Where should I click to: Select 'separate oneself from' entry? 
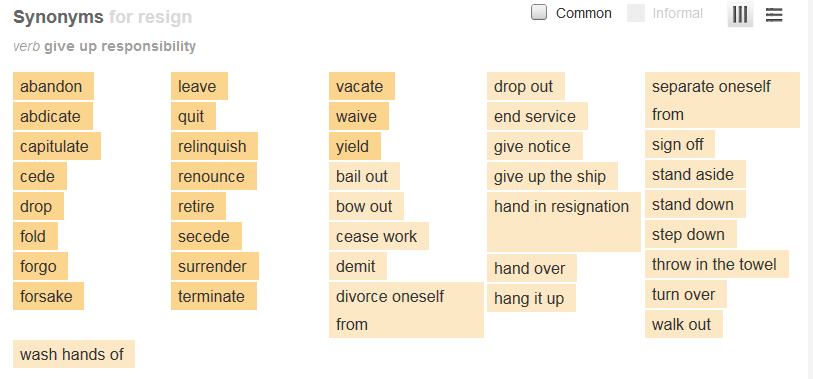click(722, 100)
